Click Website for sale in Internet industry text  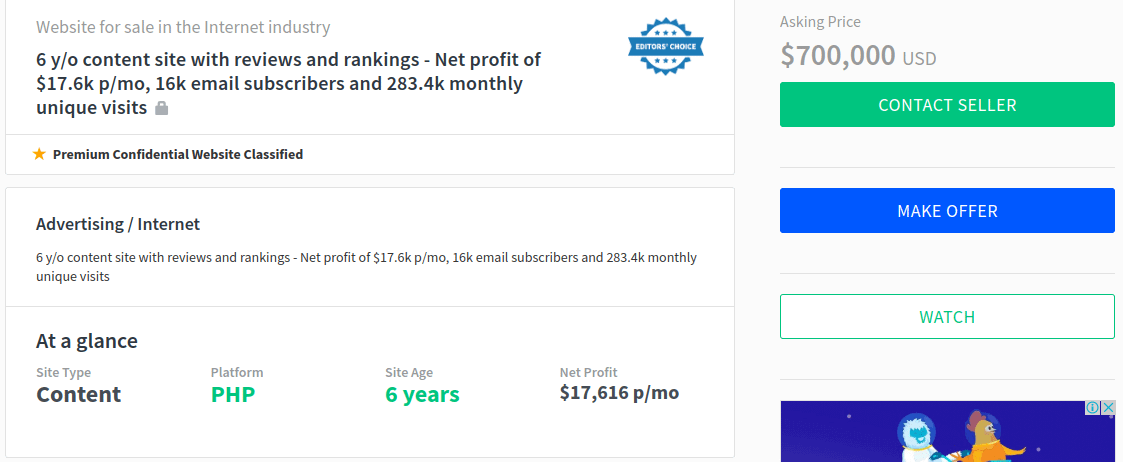[x=183, y=28]
